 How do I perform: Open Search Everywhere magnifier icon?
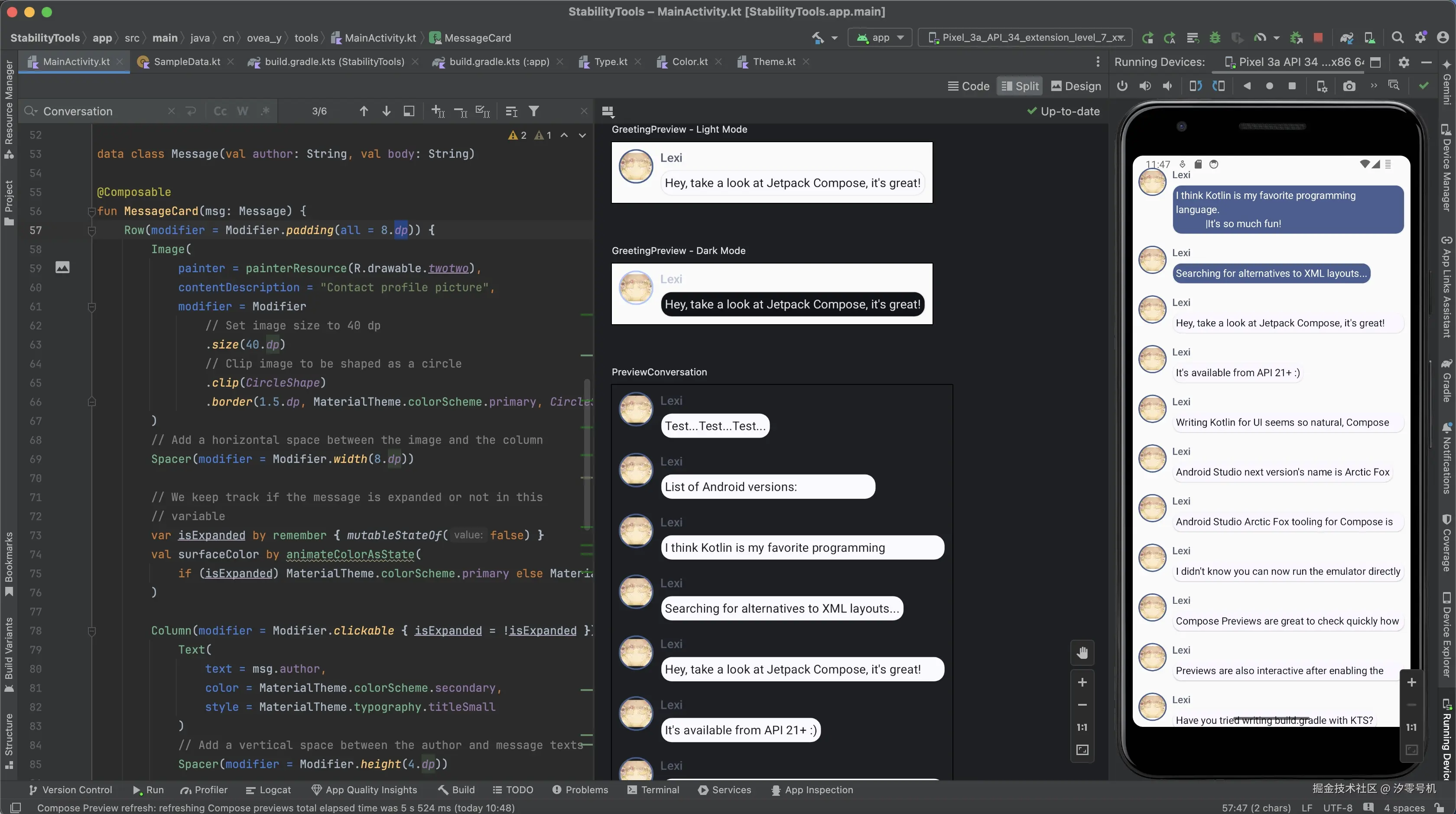(1397, 38)
